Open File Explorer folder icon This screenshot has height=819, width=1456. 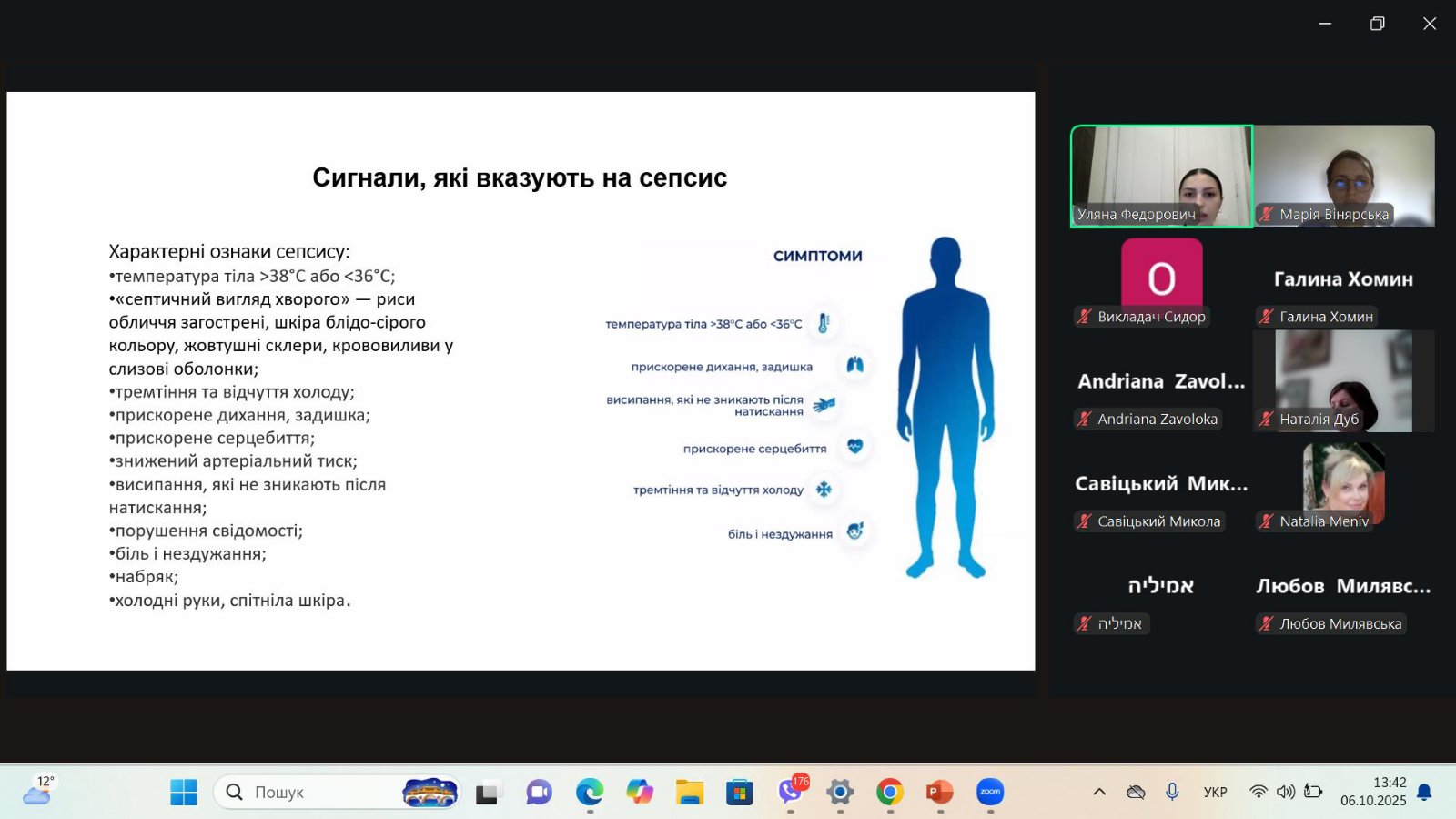coord(690,792)
